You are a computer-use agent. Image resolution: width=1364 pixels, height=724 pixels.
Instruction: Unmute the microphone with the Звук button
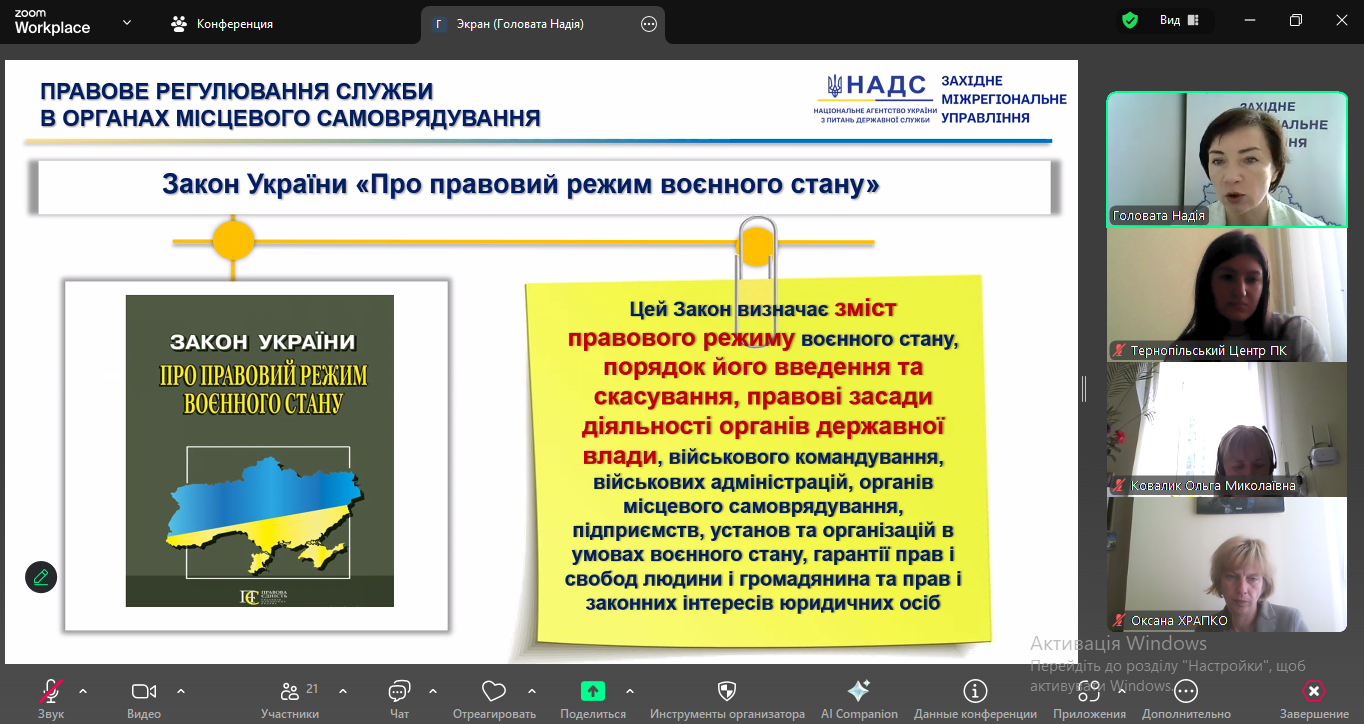[51, 698]
